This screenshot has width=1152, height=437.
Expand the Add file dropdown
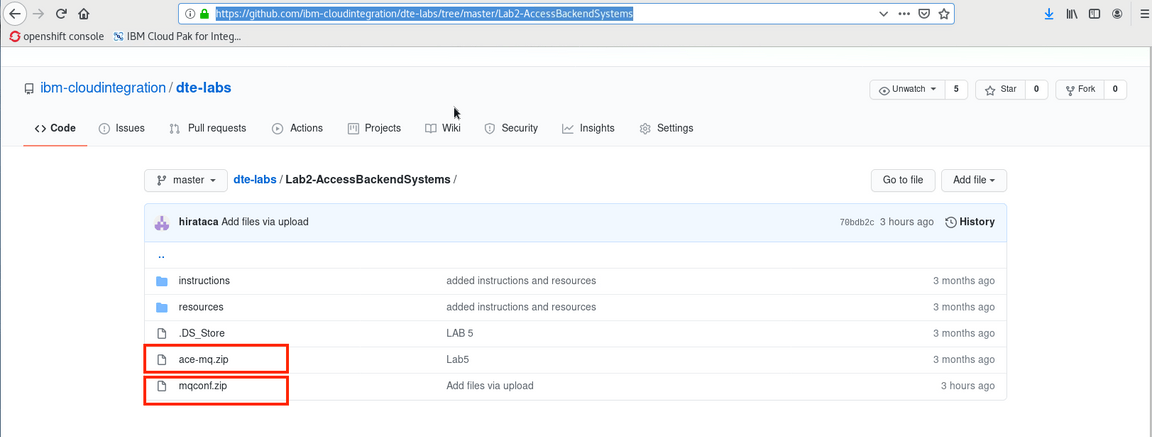pyautogui.click(x=973, y=180)
